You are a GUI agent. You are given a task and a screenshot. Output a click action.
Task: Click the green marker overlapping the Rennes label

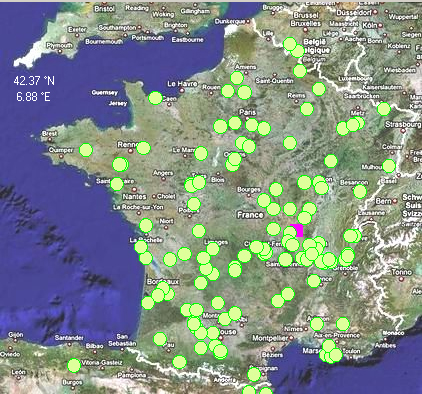click(x=143, y=148)
